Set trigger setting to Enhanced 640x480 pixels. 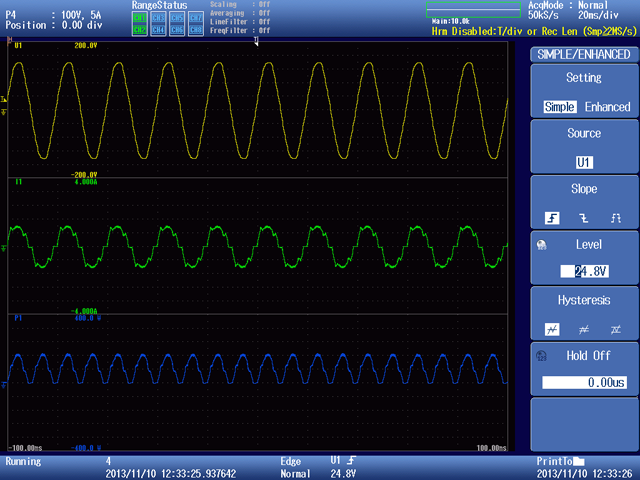[607, 107]
